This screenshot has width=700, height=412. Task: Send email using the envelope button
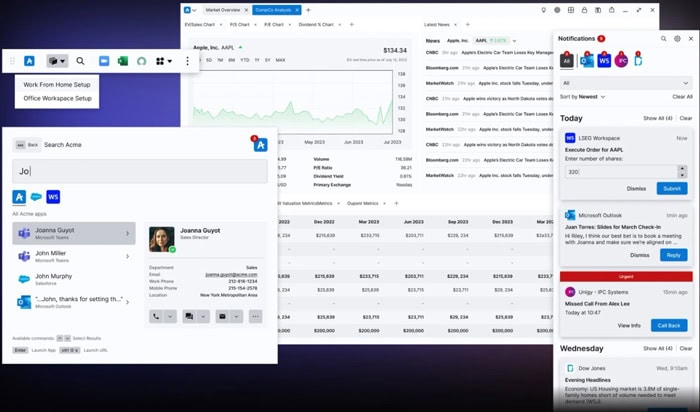coord(222,316)
